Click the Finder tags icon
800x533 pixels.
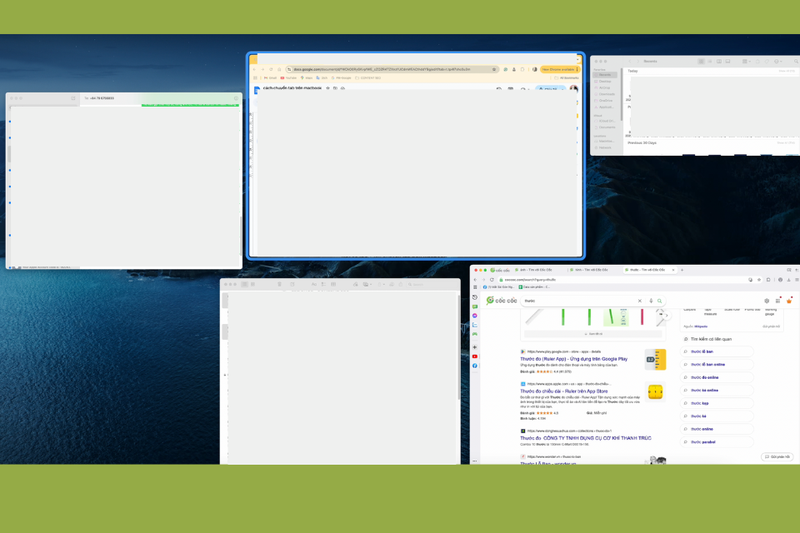click(766, 61)
